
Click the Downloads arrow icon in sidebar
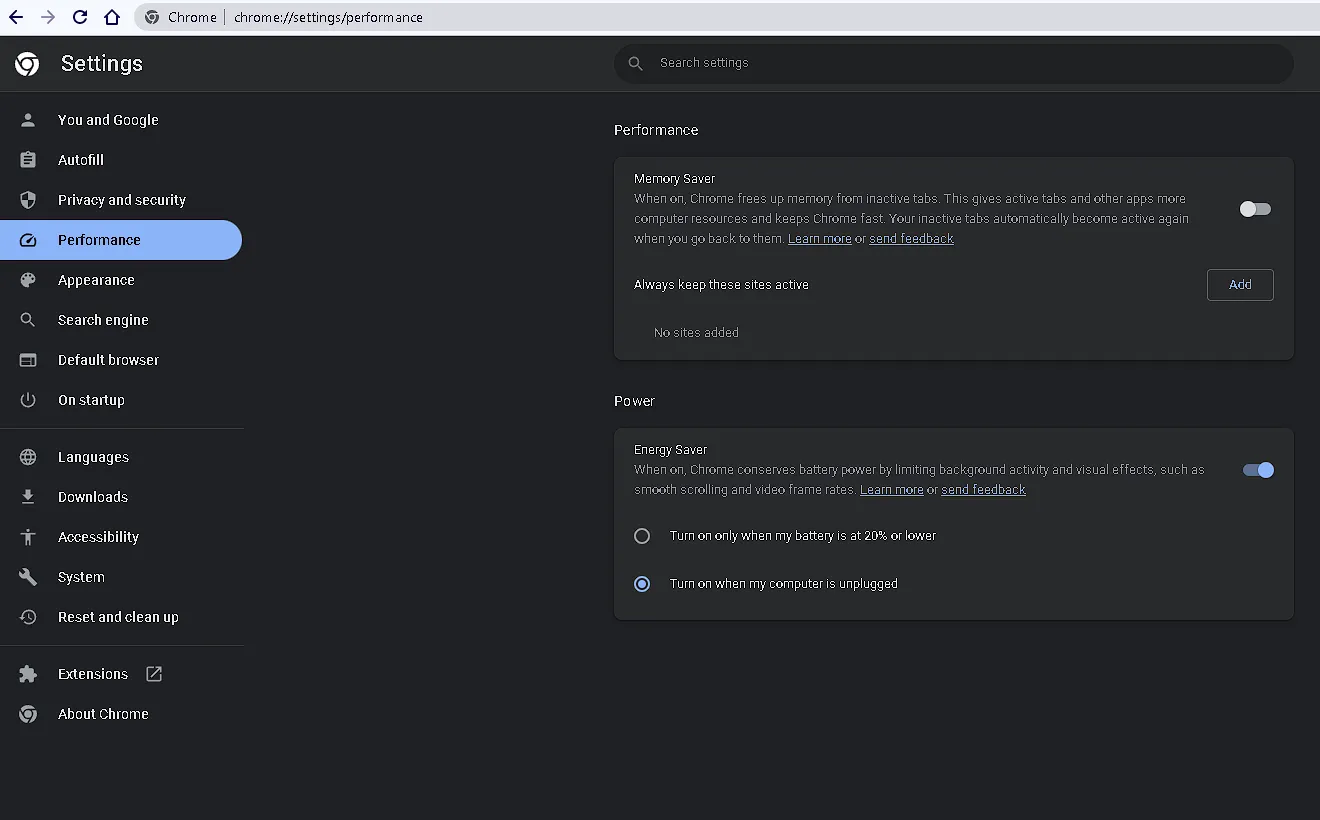pos(28,497)
